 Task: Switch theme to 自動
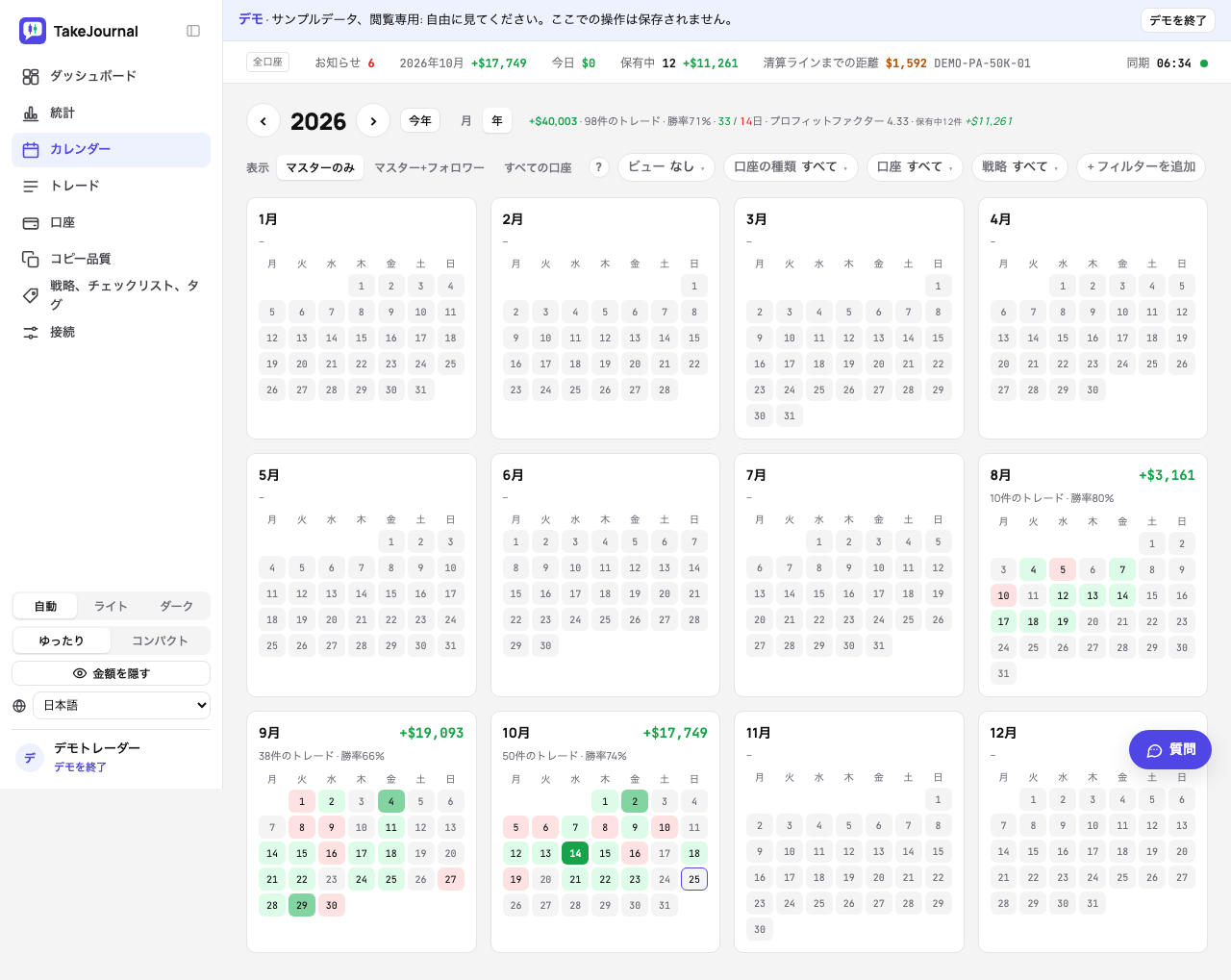point(45,606)
